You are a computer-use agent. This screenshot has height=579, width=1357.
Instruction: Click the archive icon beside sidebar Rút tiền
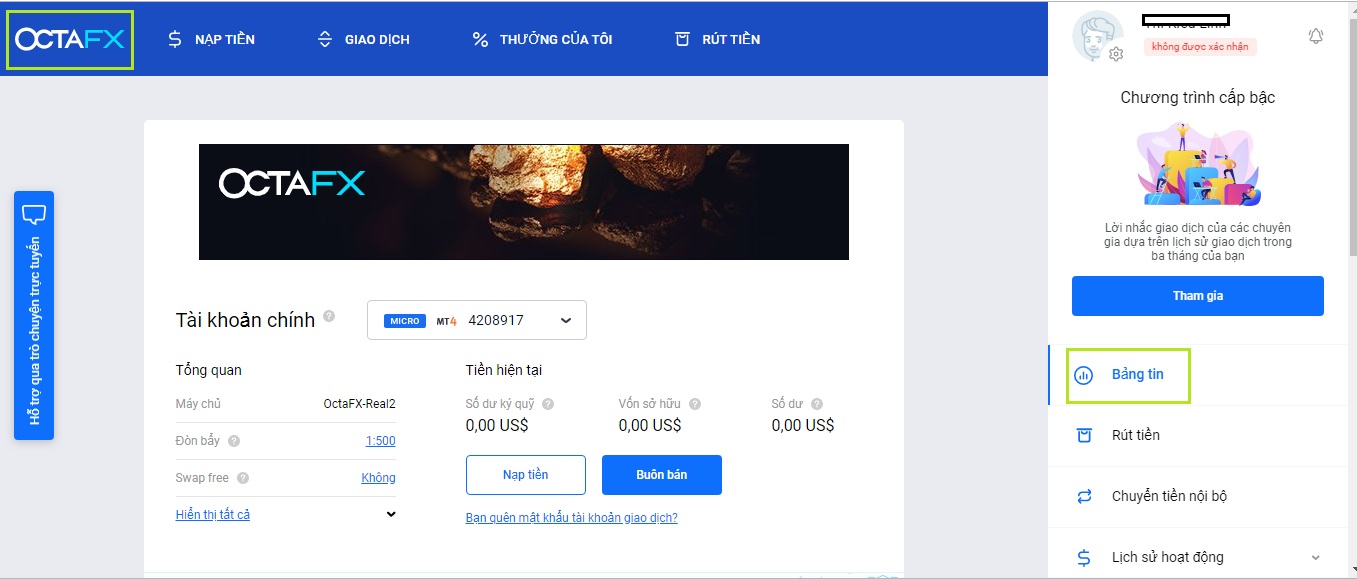click(x=1084, y=436)
